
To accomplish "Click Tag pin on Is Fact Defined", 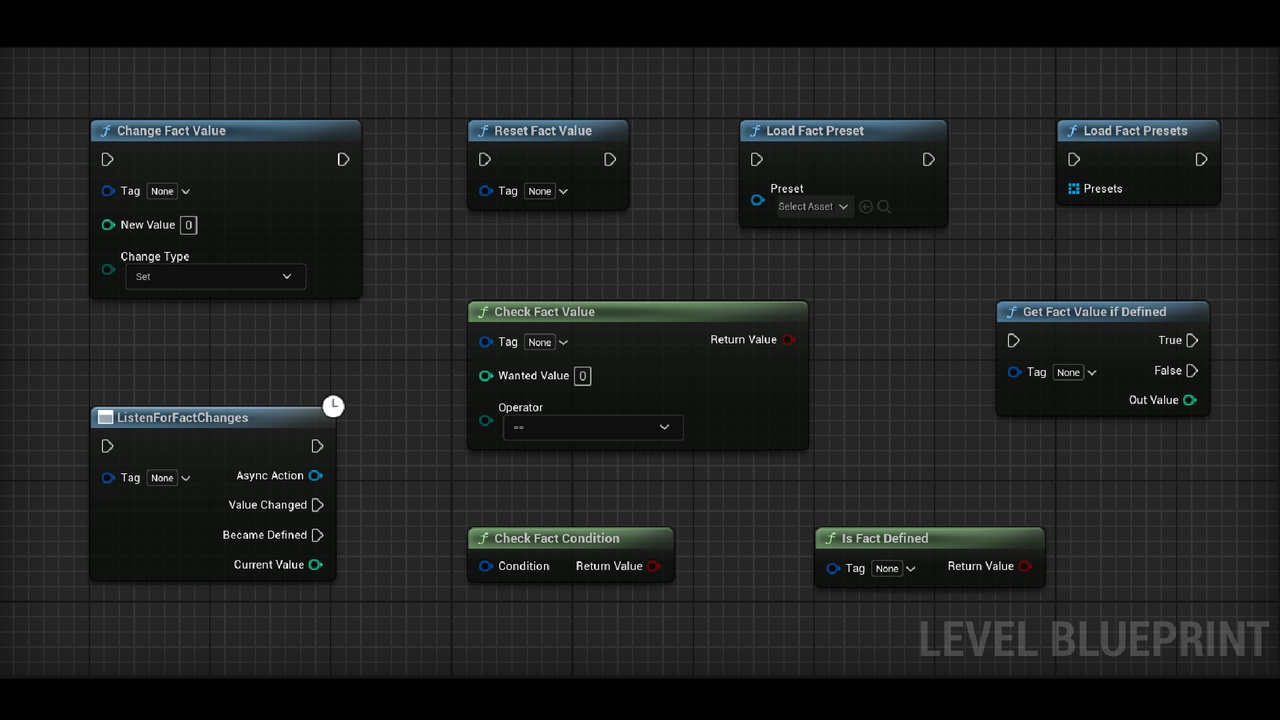I will coord(833,569).
